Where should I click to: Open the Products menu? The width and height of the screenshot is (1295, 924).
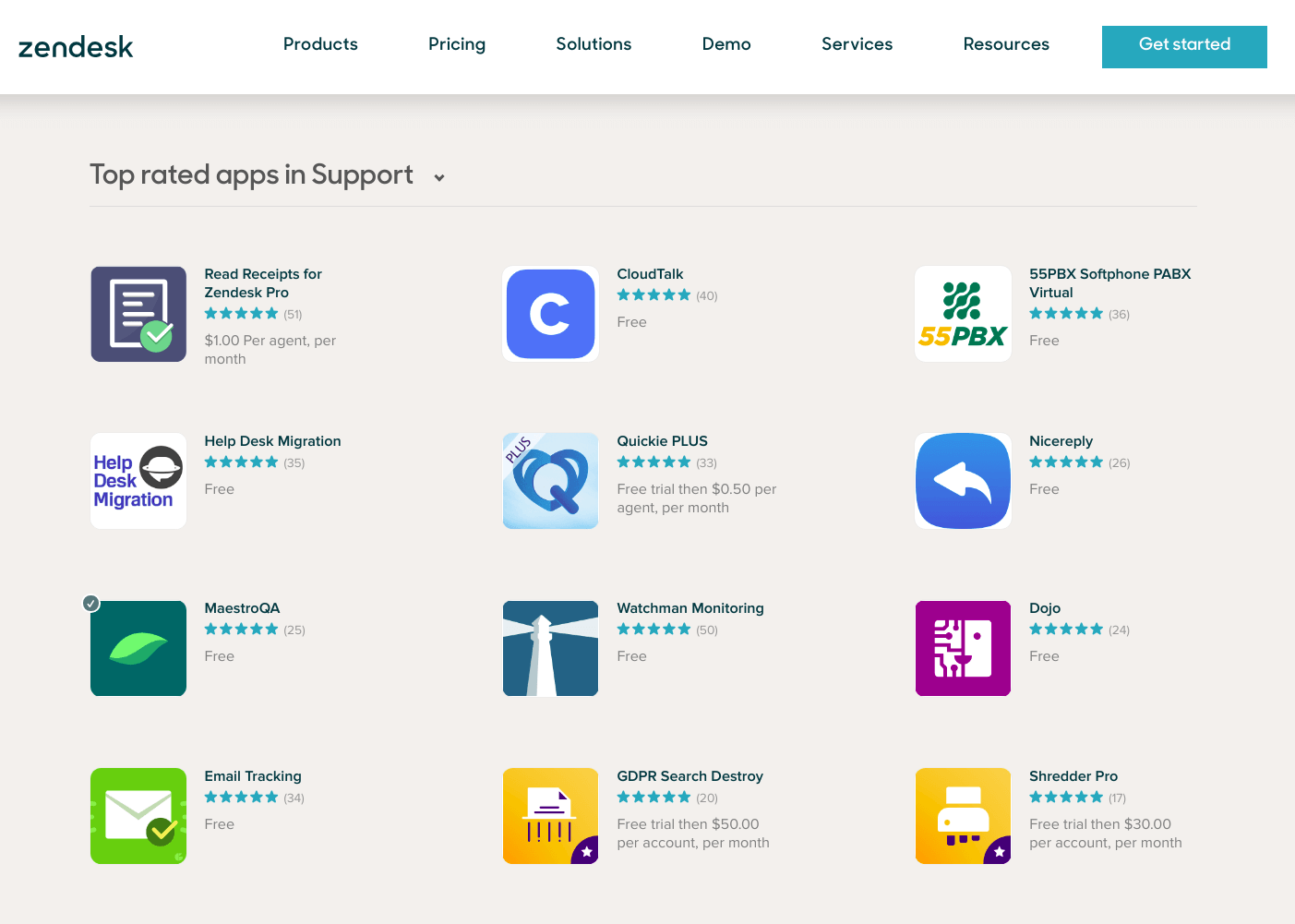click(320, 44)
